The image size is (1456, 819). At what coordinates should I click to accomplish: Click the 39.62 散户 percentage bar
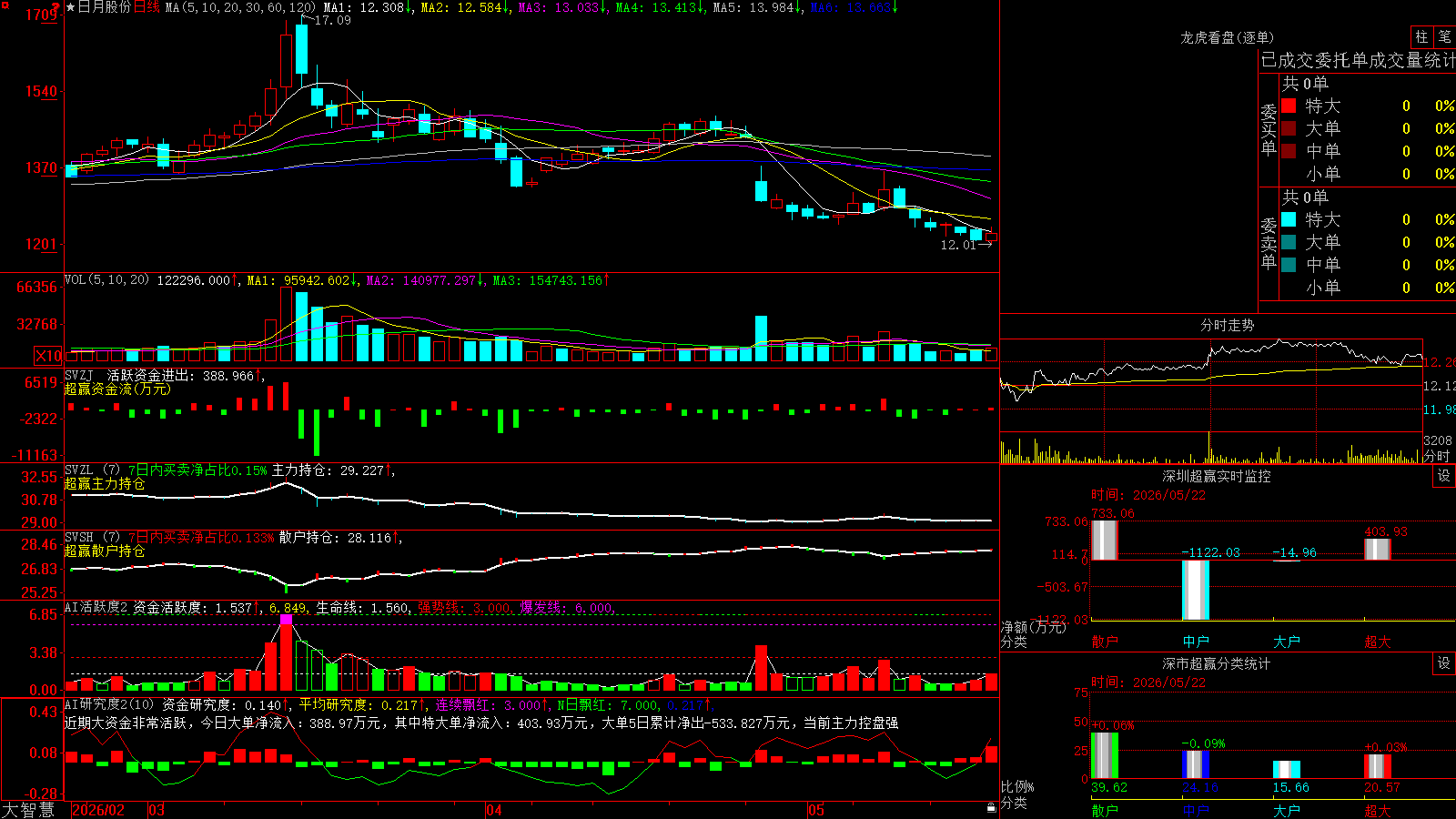(1105, 755)
